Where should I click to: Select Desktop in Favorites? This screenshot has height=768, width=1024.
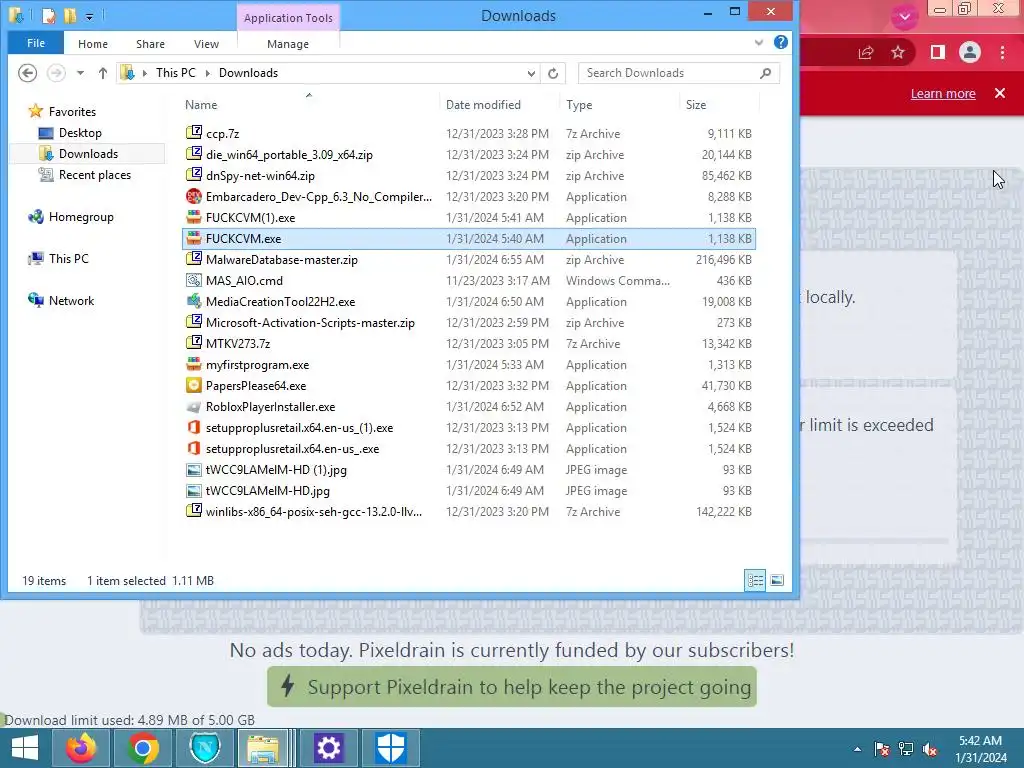80,133
